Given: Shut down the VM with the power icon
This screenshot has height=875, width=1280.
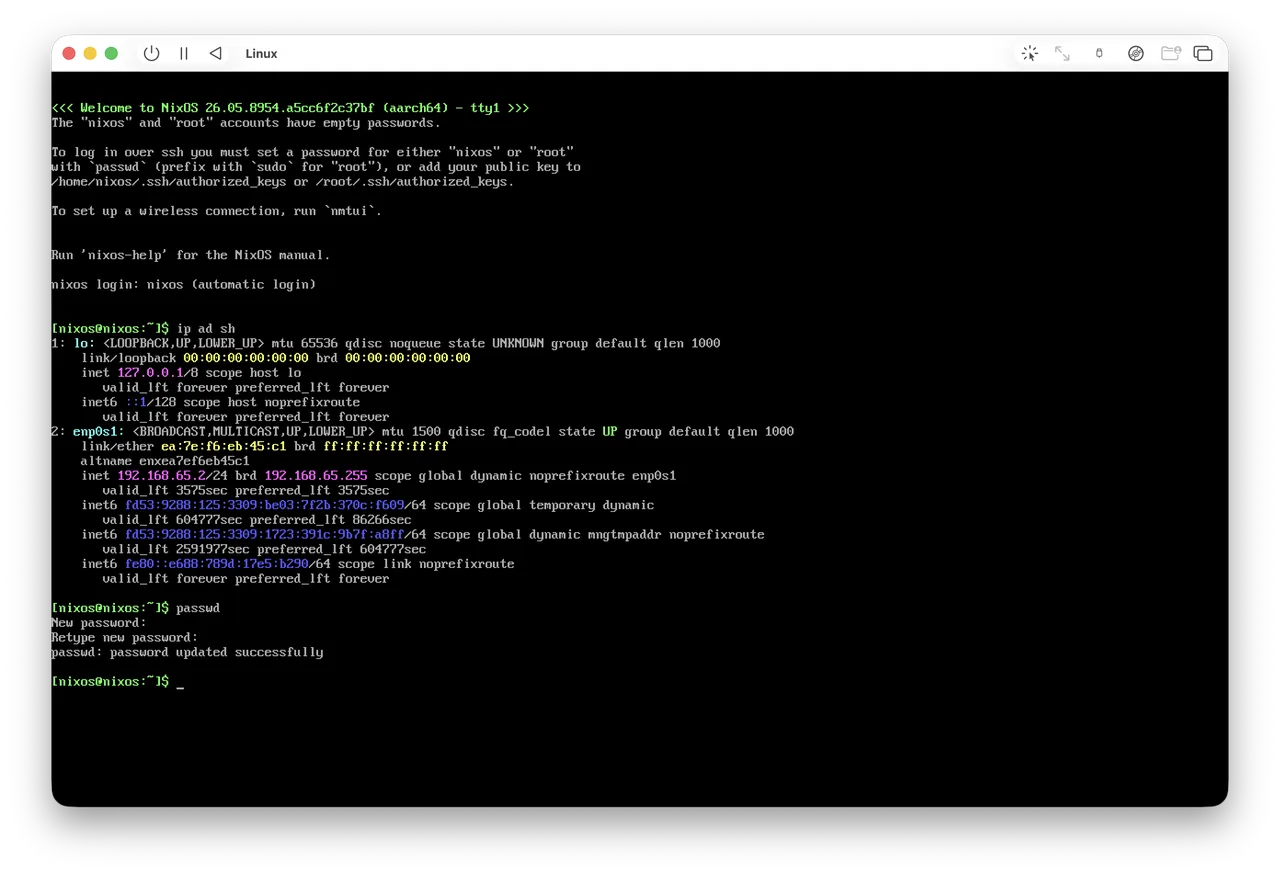Looking at the screenshot, I should 151,53.
